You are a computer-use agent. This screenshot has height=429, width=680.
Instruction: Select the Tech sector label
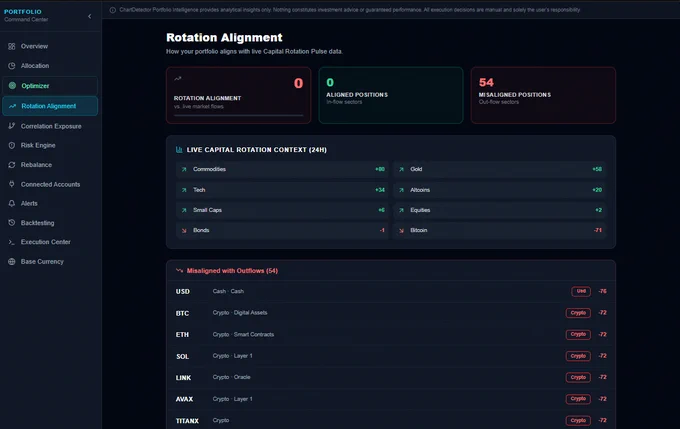pyautogui.click(x=199, y=190)
